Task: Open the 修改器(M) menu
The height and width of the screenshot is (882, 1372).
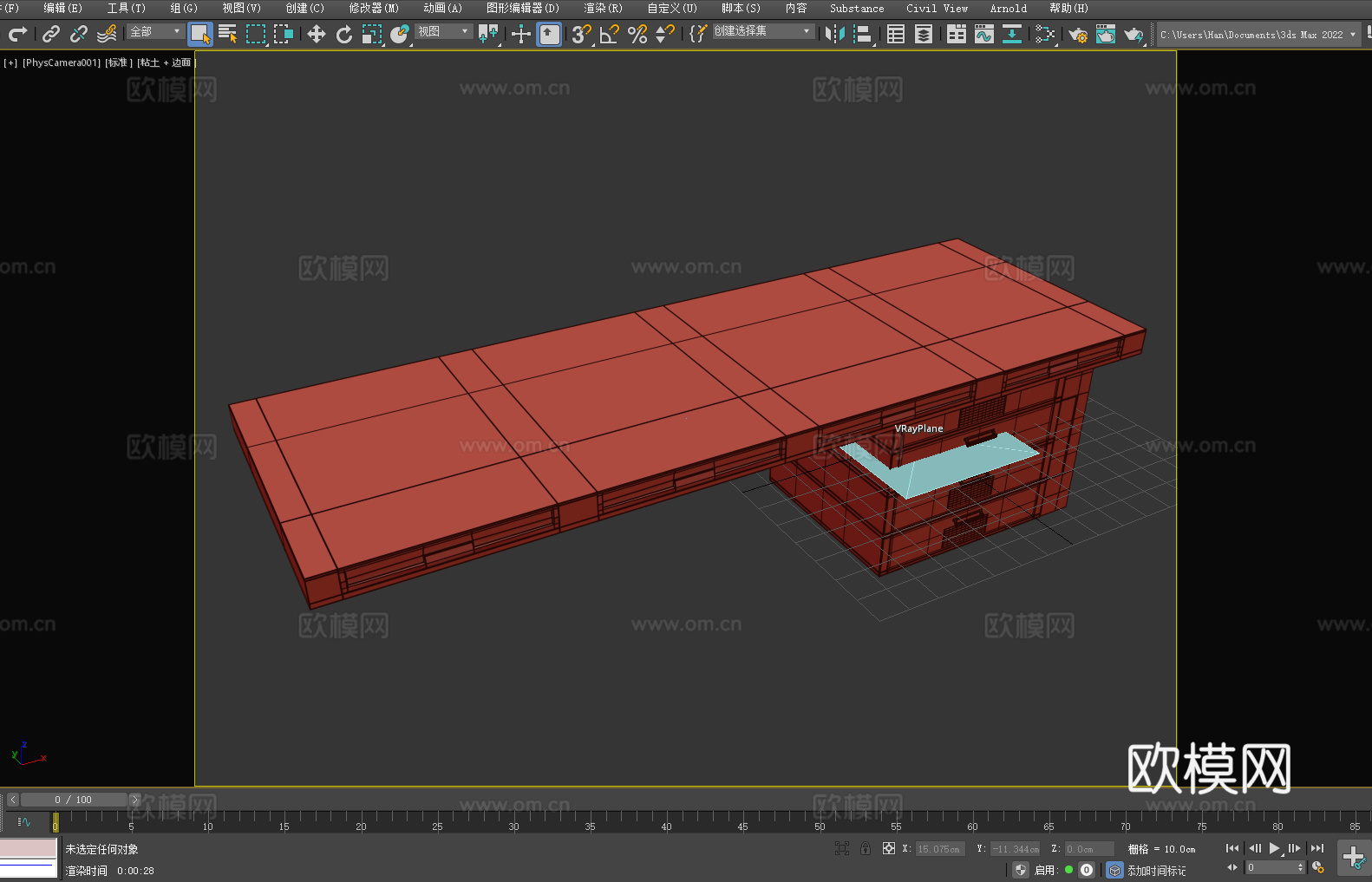Action: pyautogui.click(x=374, y=8)
